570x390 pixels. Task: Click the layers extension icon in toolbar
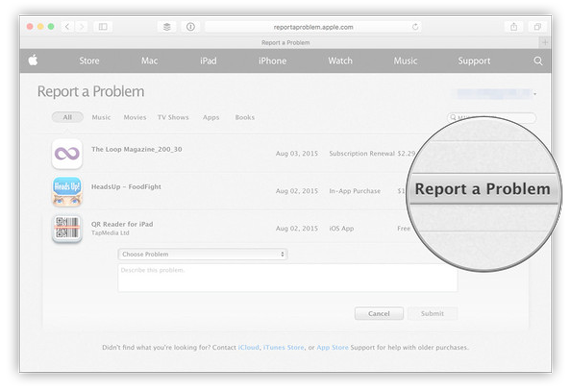[x=167, y=27]
